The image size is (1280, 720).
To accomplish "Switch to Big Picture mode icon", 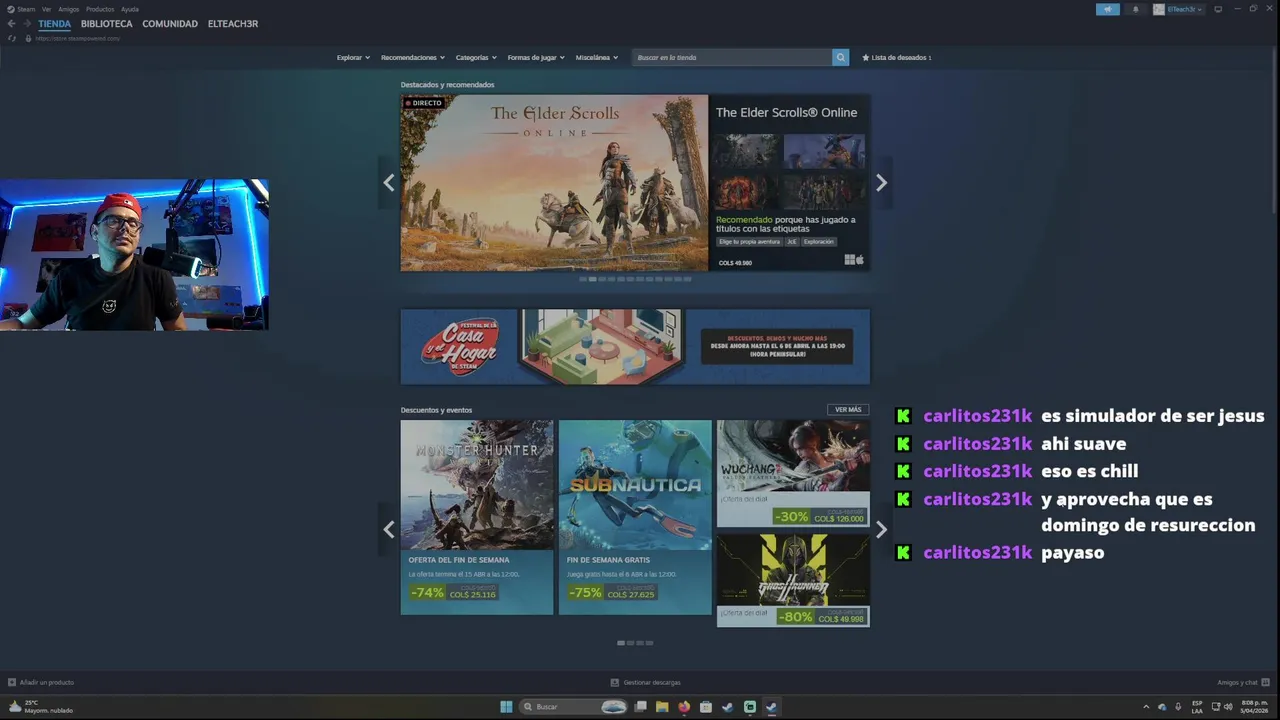I will pos(1218,9).
